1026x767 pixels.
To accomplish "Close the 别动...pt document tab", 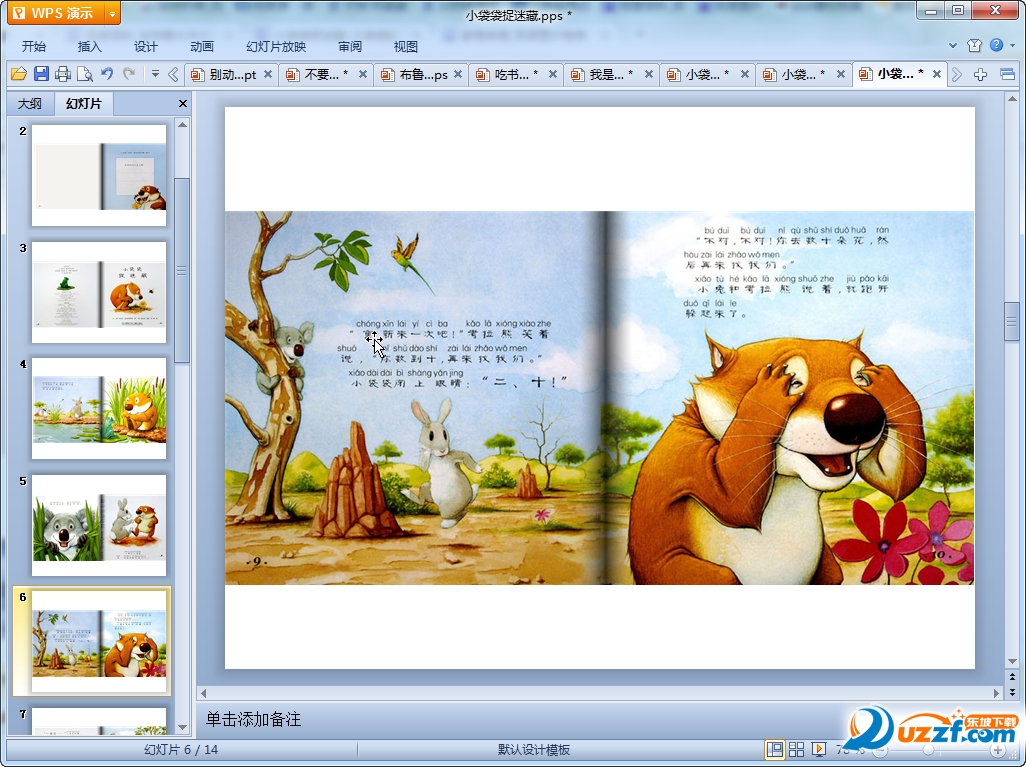I will pyautogui.click(x=268, y=75).
